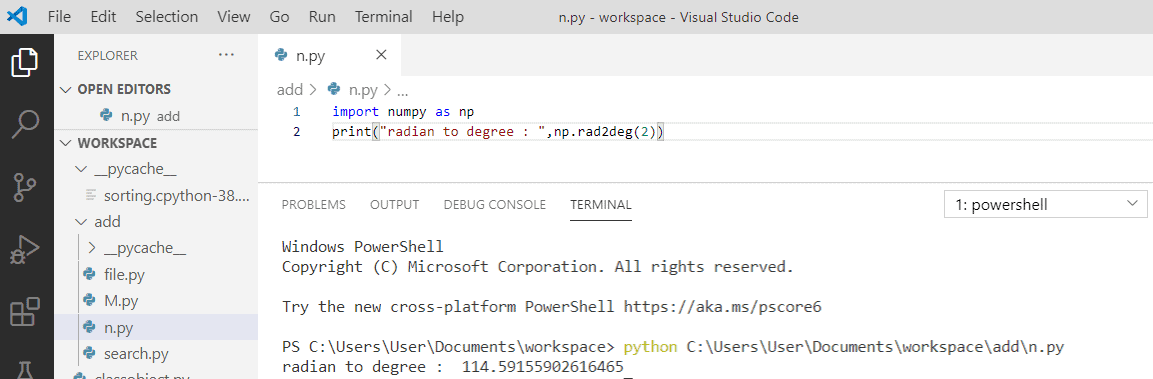
Task: Select the n.py editor tab
Action: coord(330,54)
